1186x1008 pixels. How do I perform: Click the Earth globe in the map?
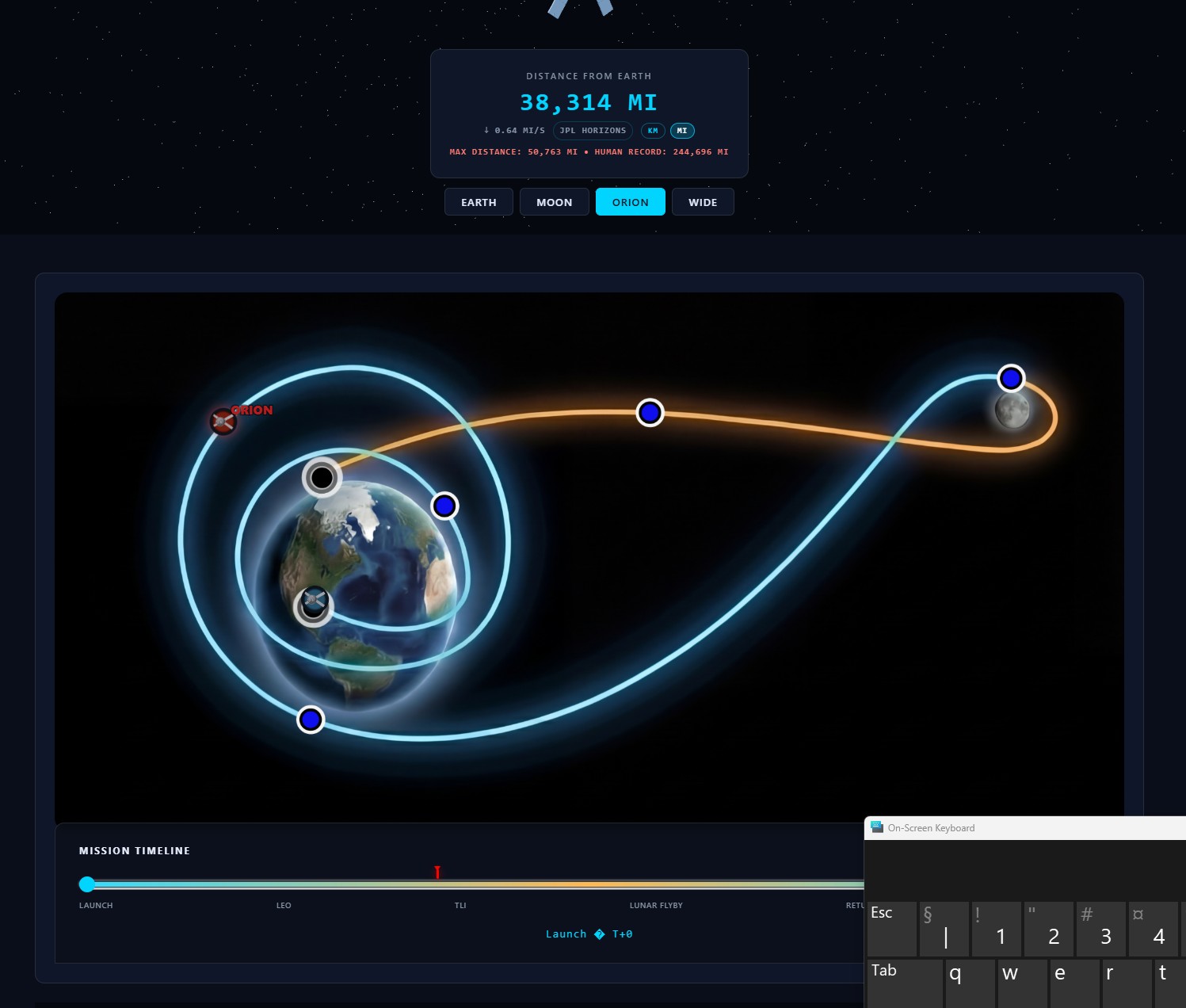pos(357,594)
